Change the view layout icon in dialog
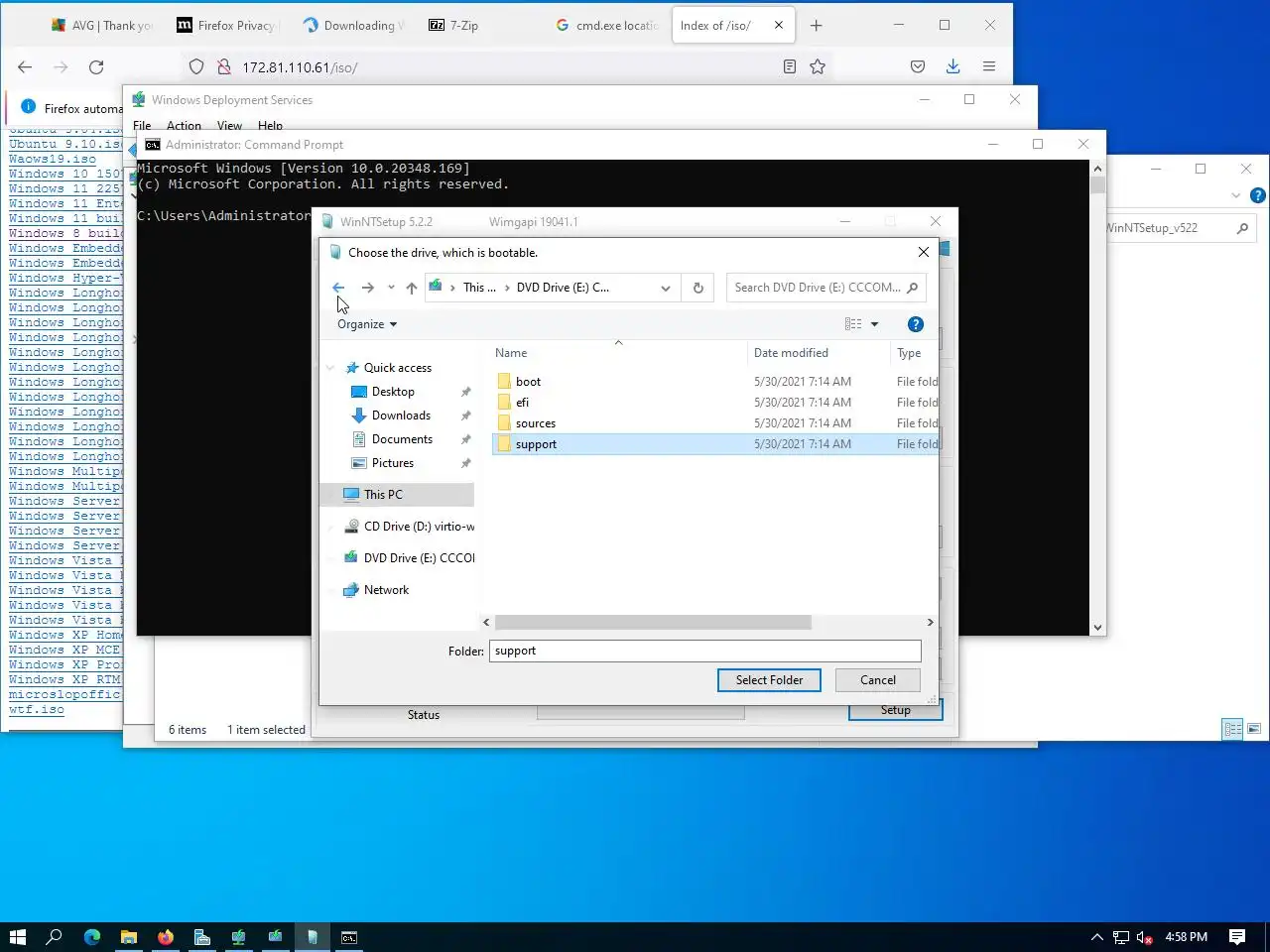 click(x=853, y=324)
